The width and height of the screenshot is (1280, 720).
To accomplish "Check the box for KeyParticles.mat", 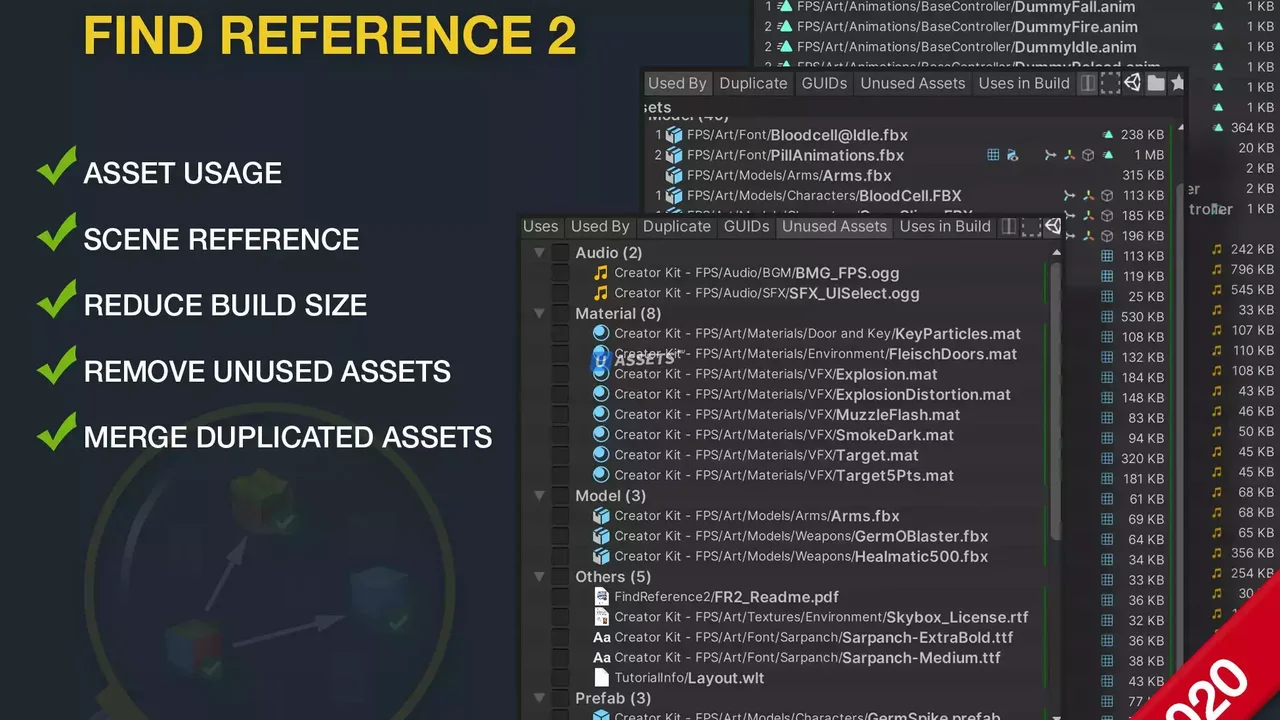I will click(560, 334).
